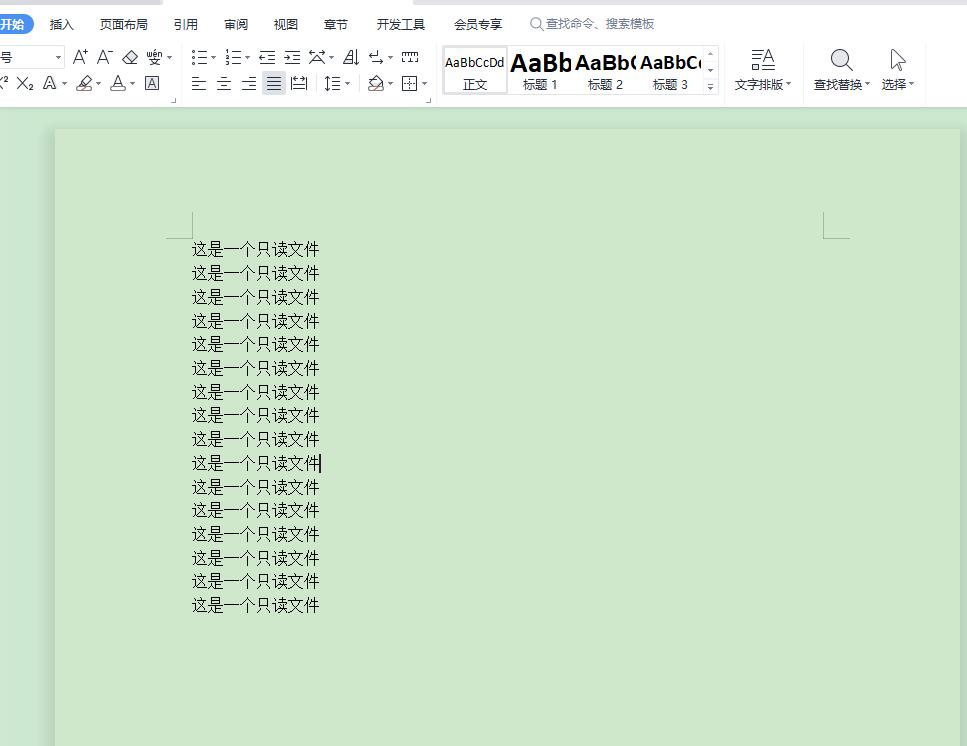This screenshot has height=746, width=967.
Task: Click the line spacing icon
Action: coord(332,83)
